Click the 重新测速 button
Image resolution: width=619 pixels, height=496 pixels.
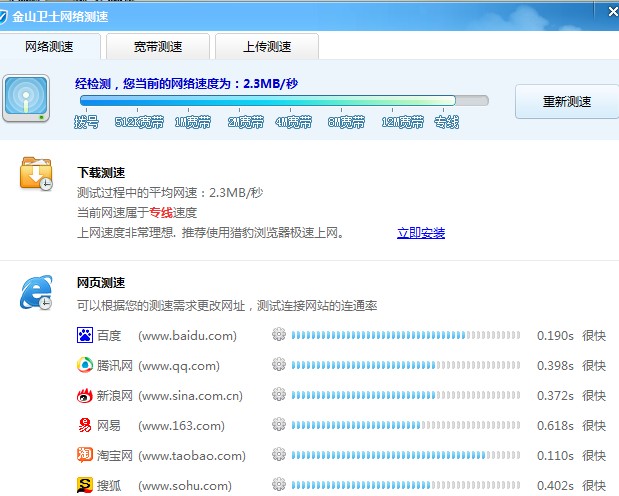(x=567, y=101)
